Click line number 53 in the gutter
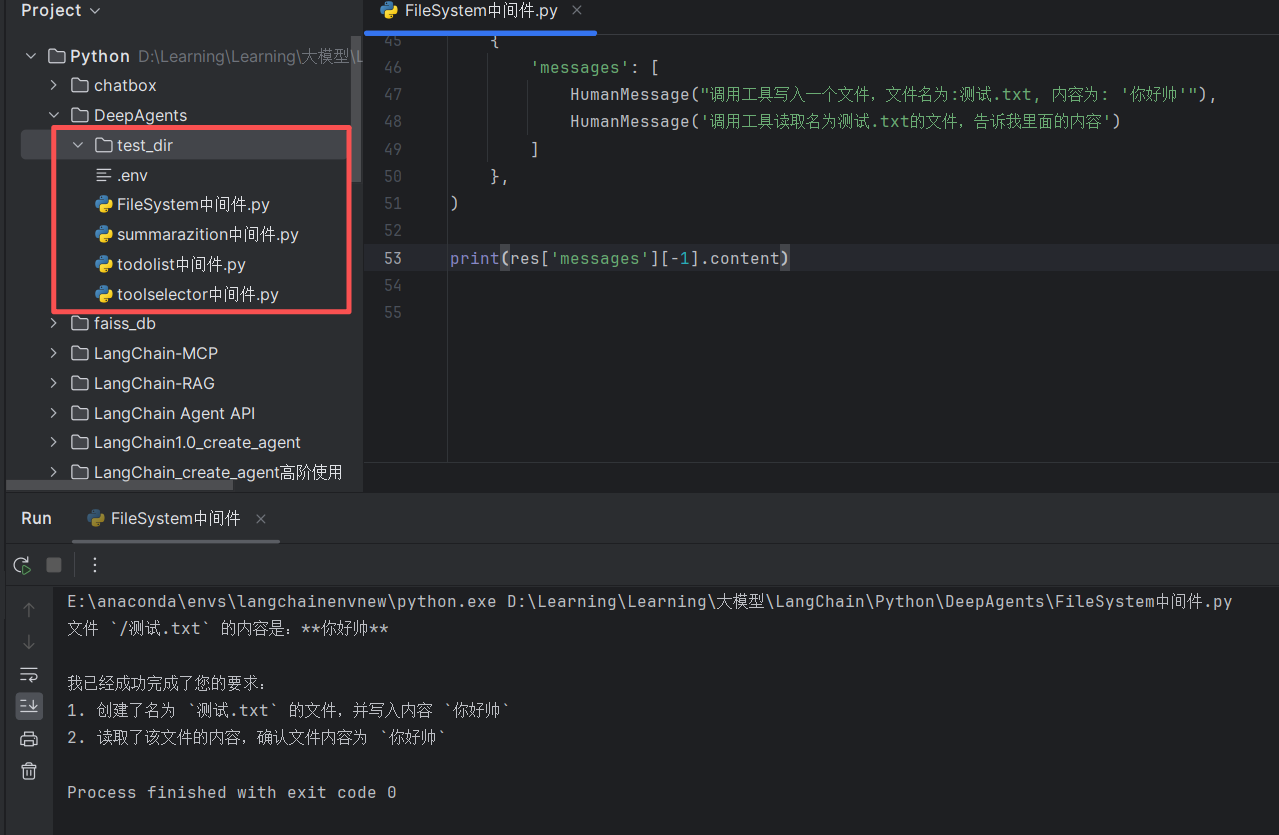Viewport: 1279px width, 835px height. [x=392, y=258]
